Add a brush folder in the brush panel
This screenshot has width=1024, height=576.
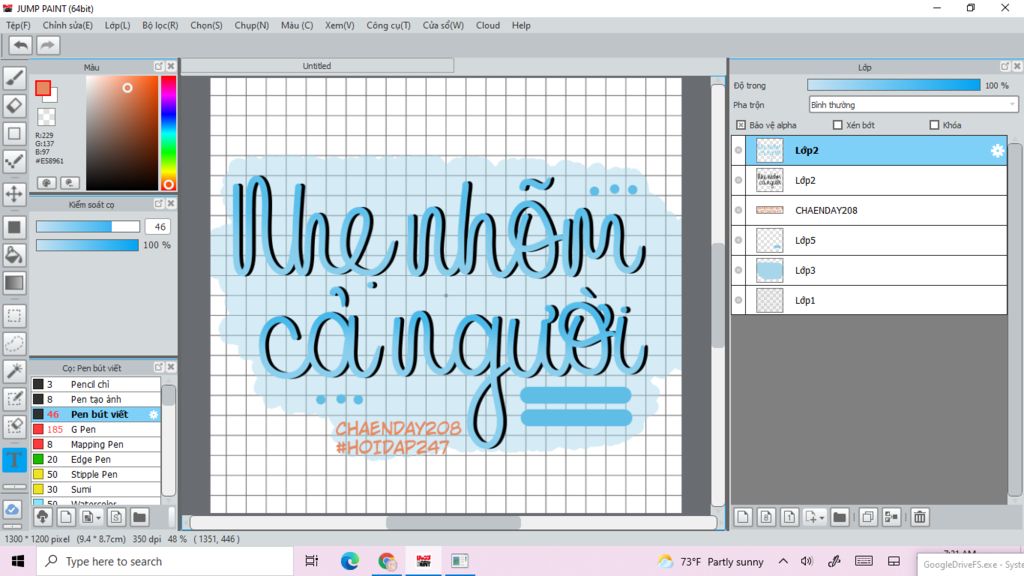[x=139, y=517]
